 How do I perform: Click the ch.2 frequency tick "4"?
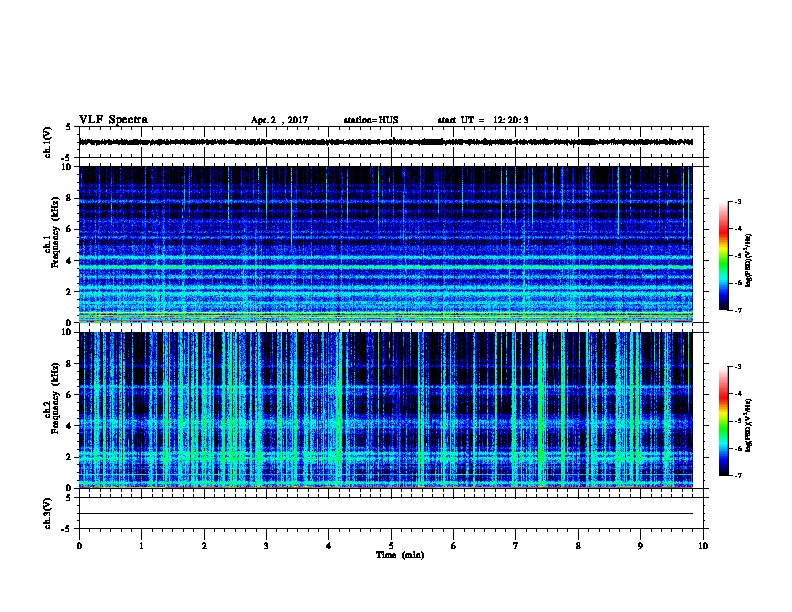point(69,426)
